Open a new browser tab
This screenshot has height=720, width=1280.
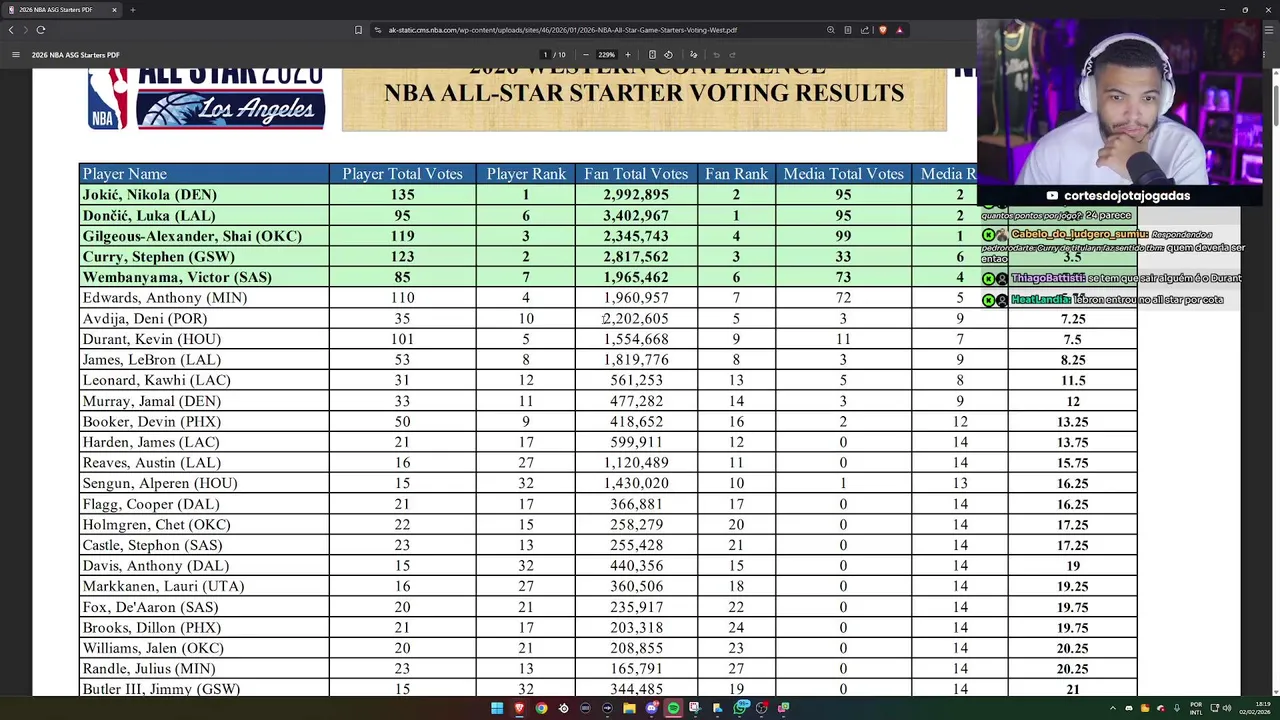point(132,10)
